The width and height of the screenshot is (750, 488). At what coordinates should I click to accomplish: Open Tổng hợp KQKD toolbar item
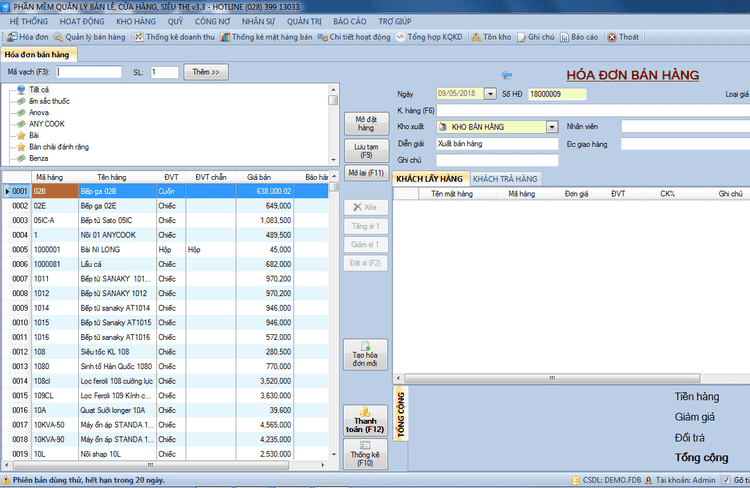pos(429,37)
